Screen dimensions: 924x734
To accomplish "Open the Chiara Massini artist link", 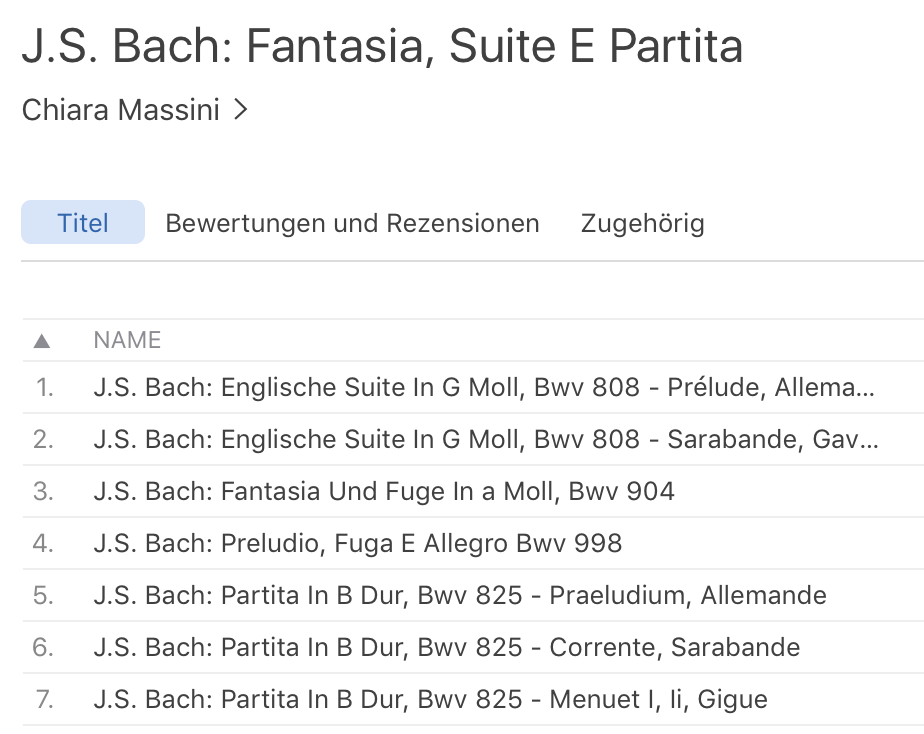I will (x=121, y=110).
